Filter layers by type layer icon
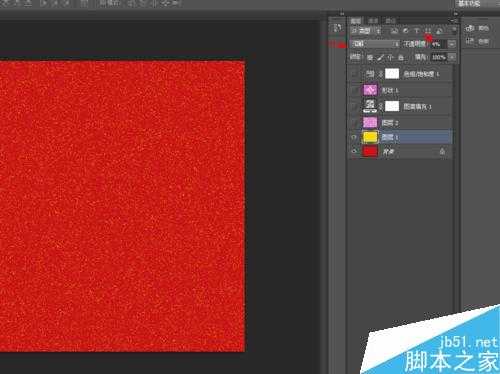Viewport: 500px width, 374px height. (x=417, y=31)
